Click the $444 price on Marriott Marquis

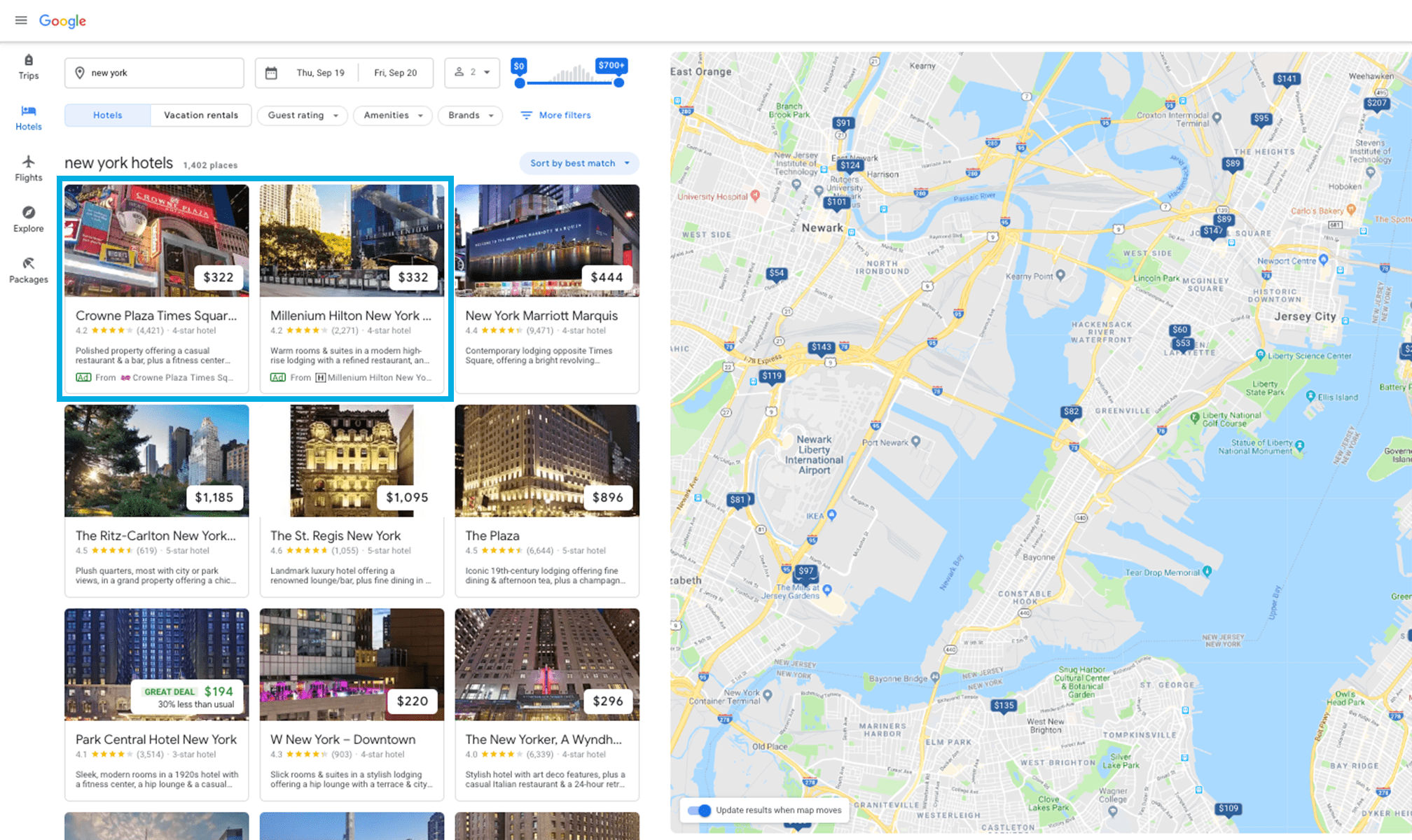[607, 277]
